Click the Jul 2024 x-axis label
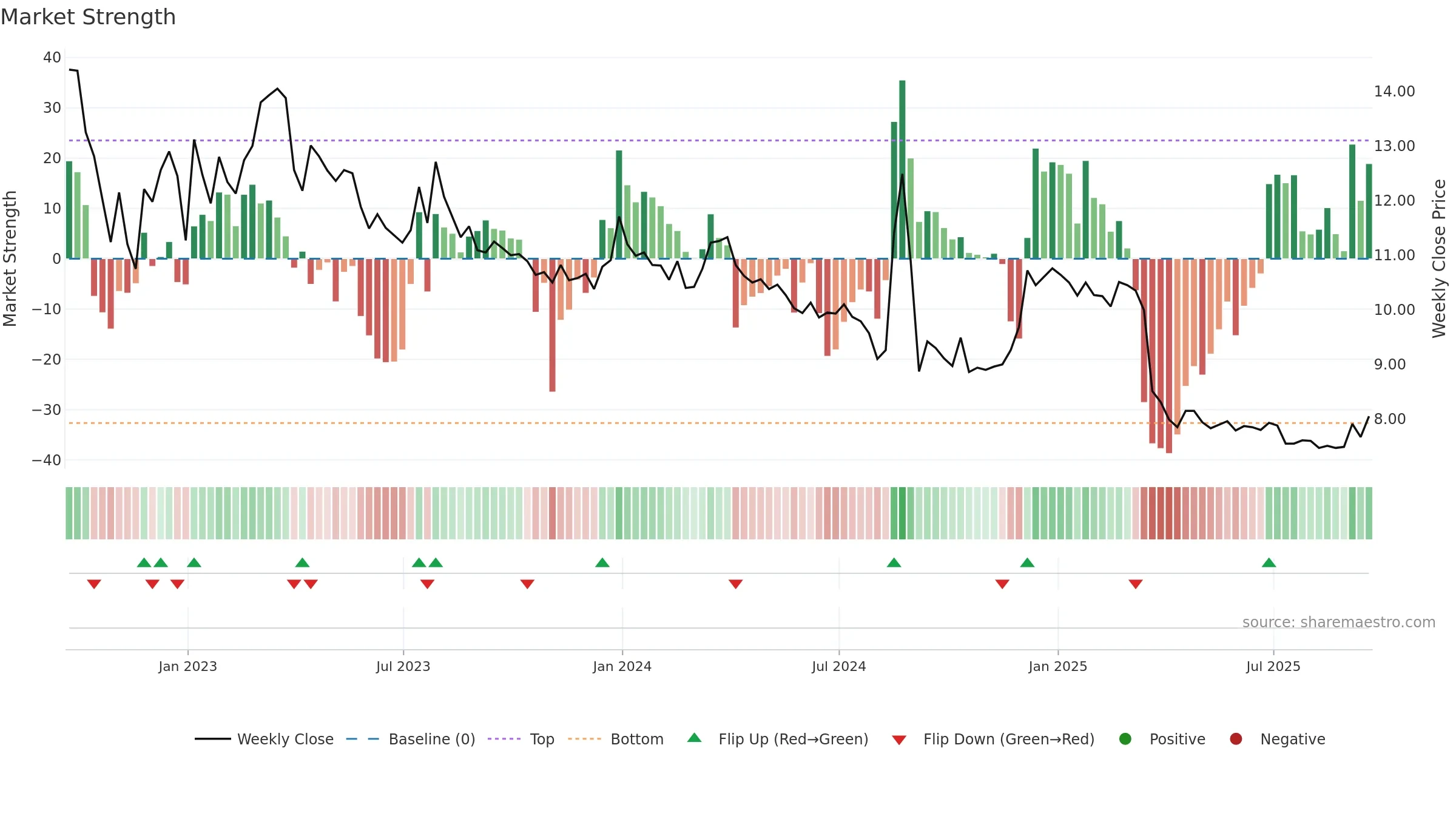The image size is (1456, 819). click(x=838, y=666)
